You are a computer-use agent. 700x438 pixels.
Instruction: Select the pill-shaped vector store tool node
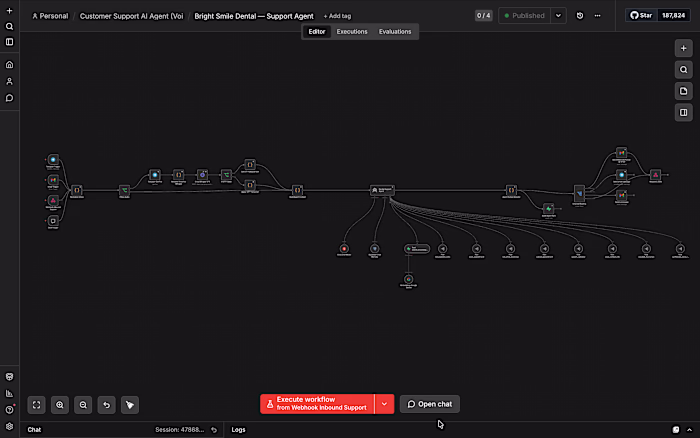pyautogui.click(x=417, y=249)
